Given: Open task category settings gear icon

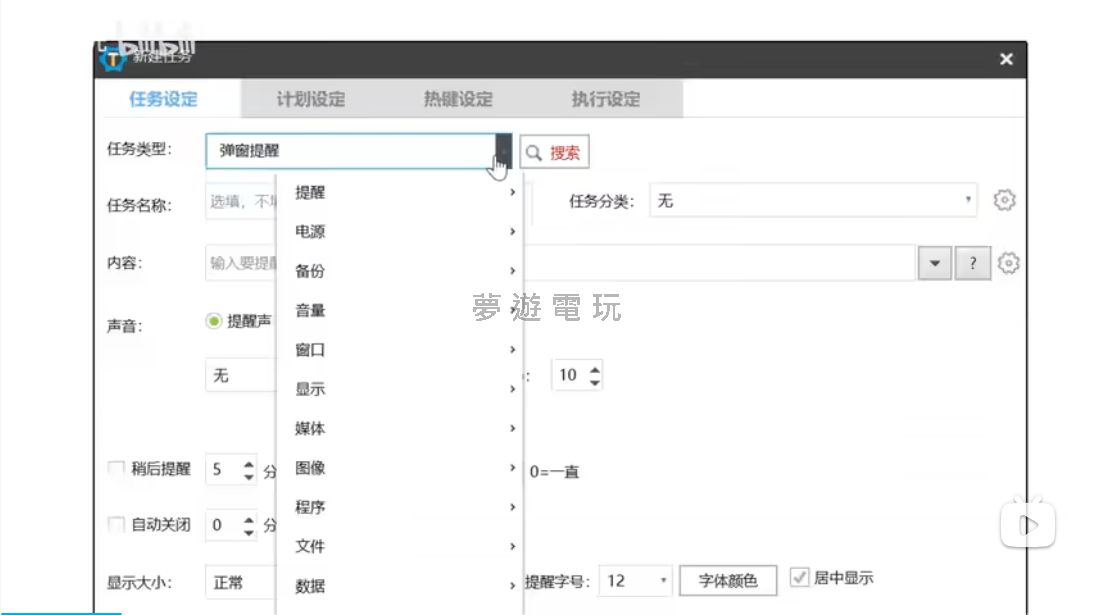Looking at the screenshot, I should 1004,200.
